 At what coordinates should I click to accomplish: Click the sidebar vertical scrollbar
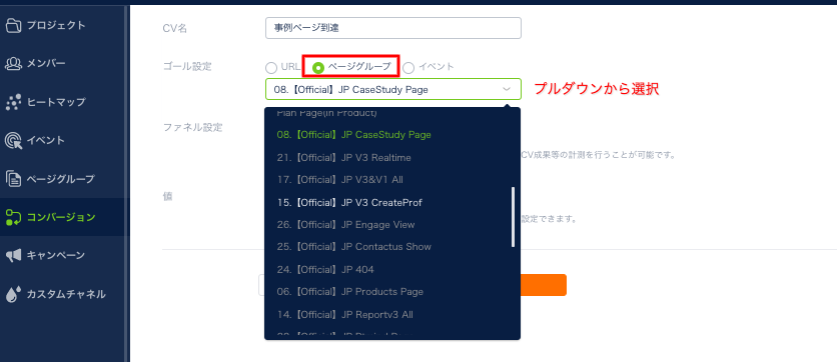[127, 183]
